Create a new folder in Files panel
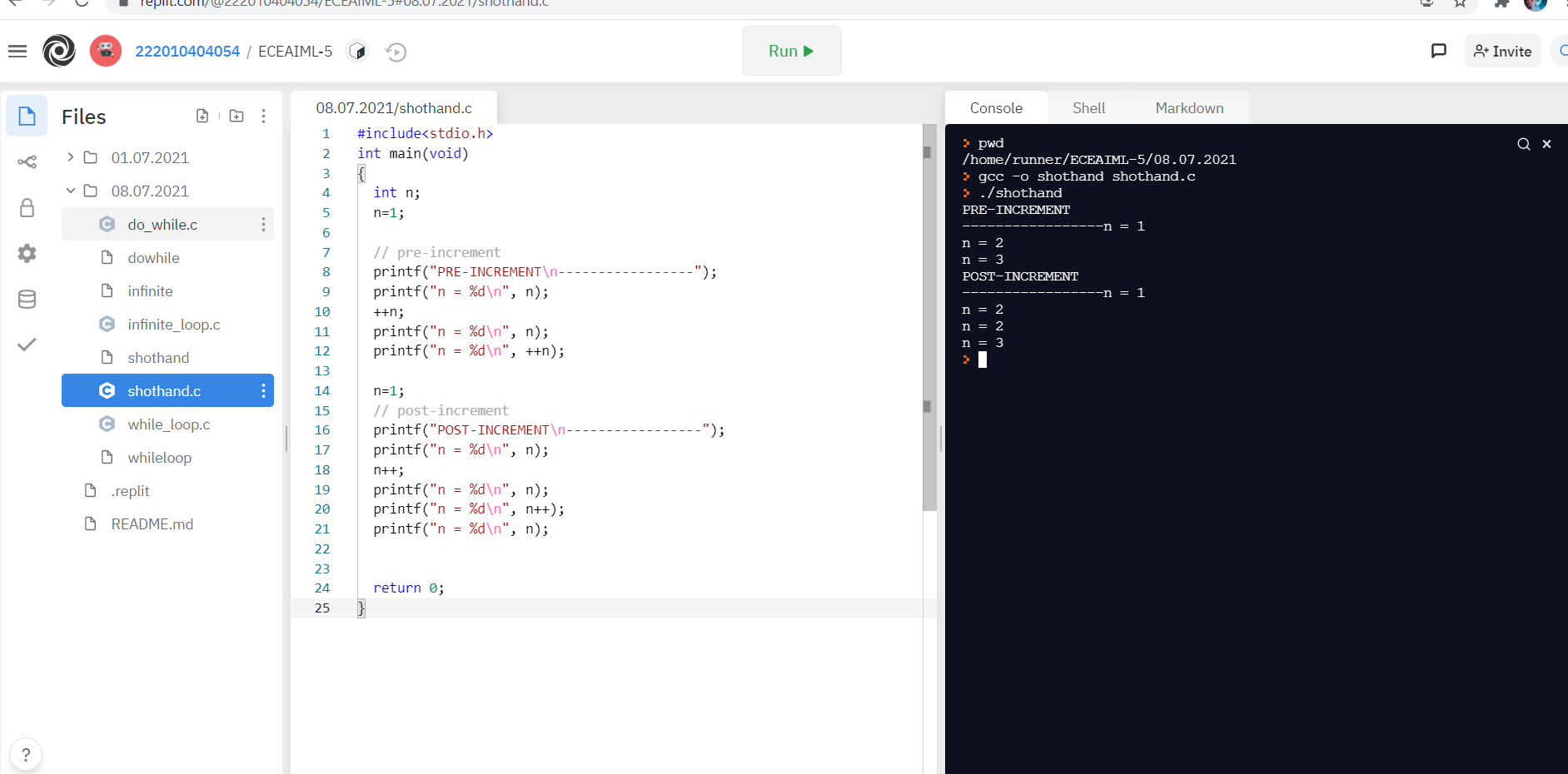1568x774 pixels. tap(236, 116)
